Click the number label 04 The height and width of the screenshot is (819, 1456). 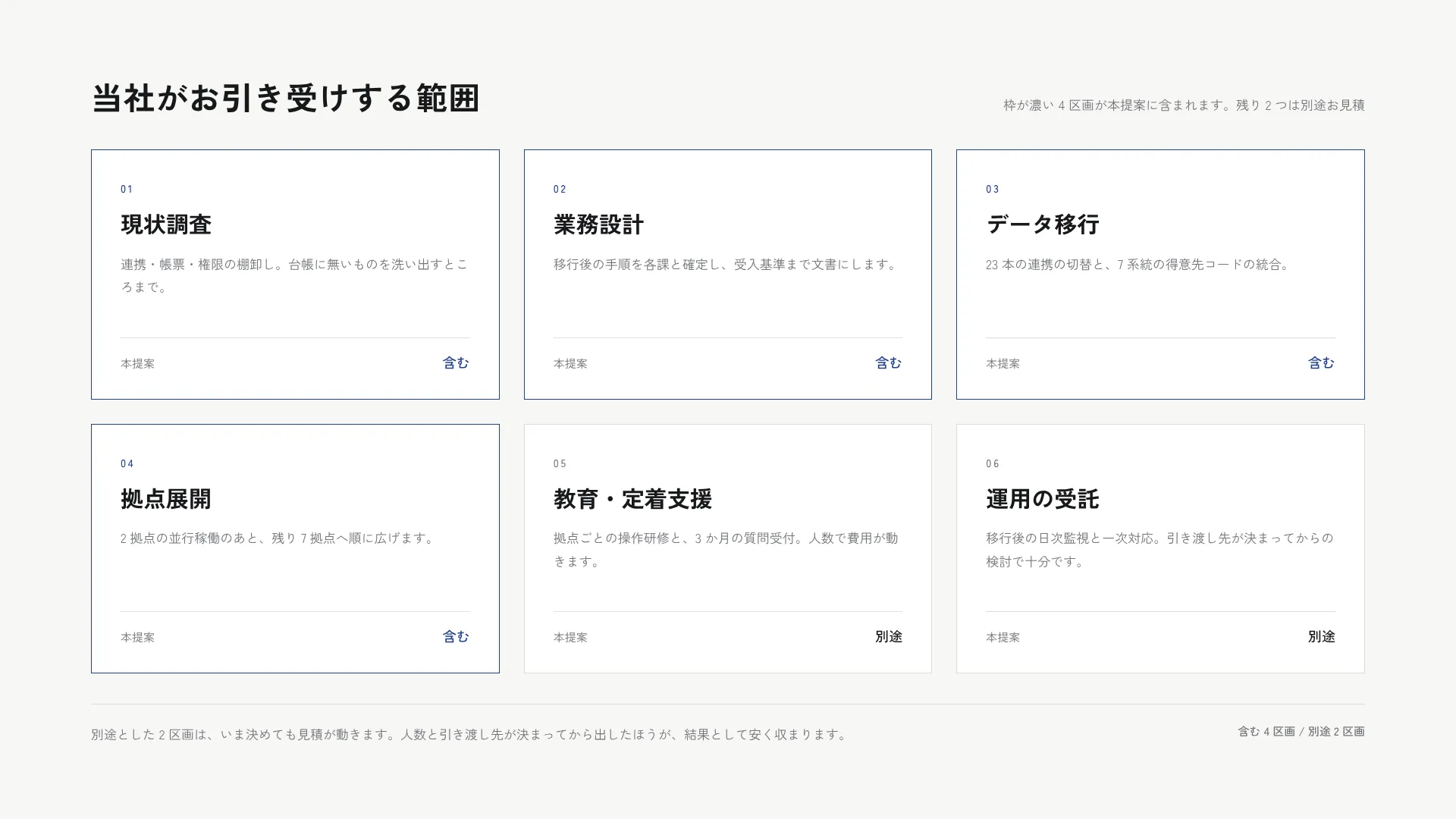click(127, 463)
